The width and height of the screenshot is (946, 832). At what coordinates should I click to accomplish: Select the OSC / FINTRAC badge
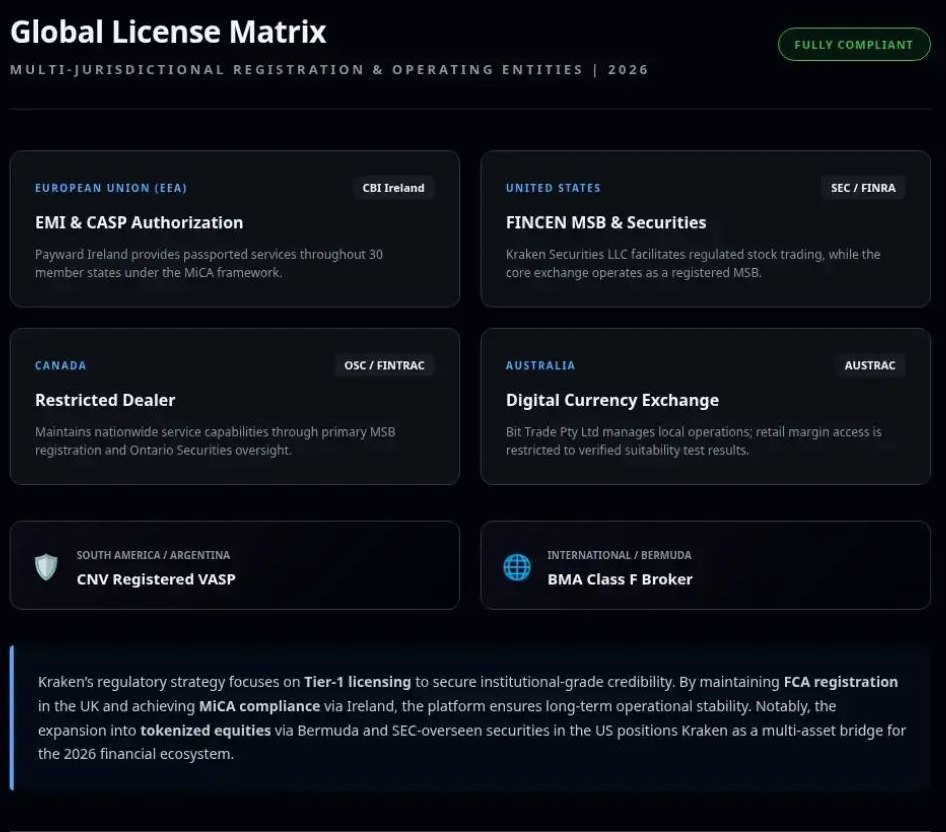click(x=384, y=365)
